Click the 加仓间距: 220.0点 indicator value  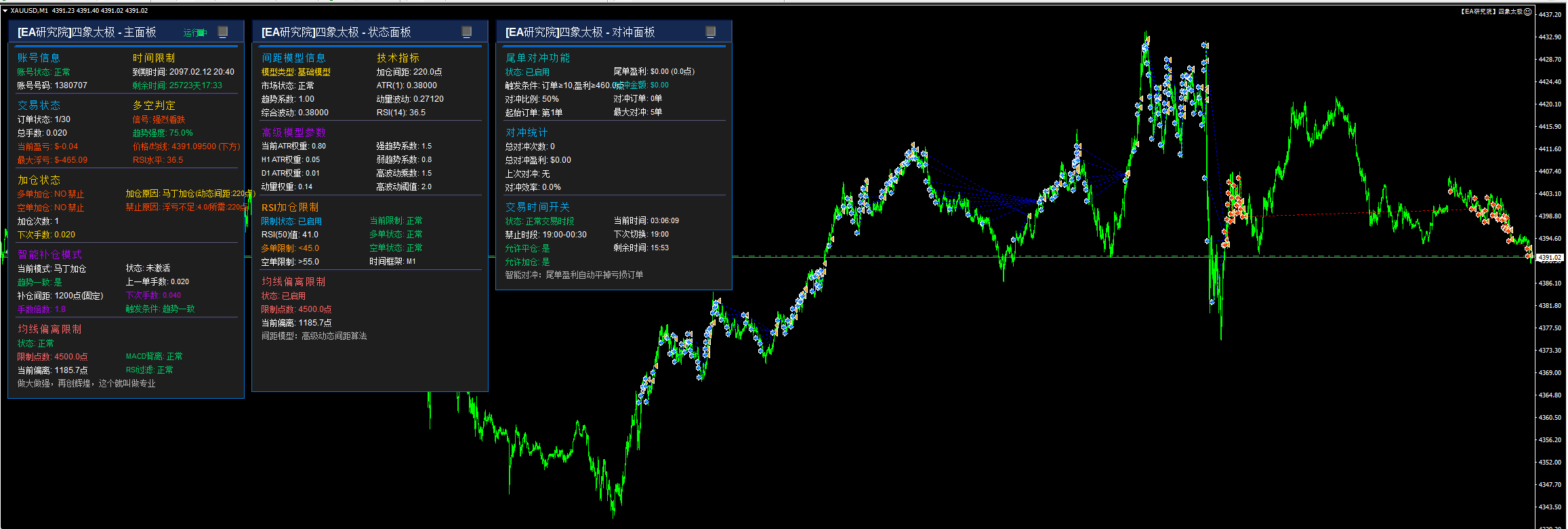pos(409,72)
